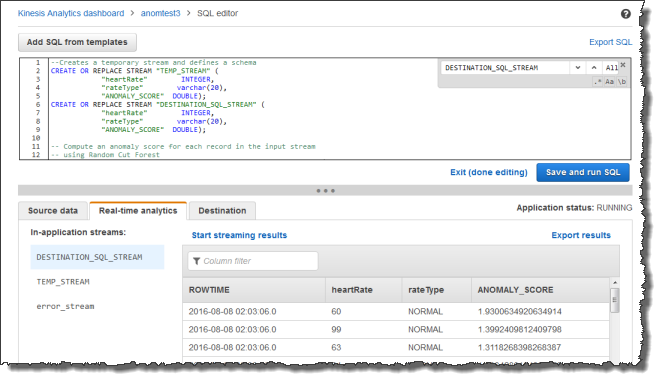Viewport: 662px width, 382px height.
Task: Click line 11 comment about anomaly score
Action: (x=183, y=146)
